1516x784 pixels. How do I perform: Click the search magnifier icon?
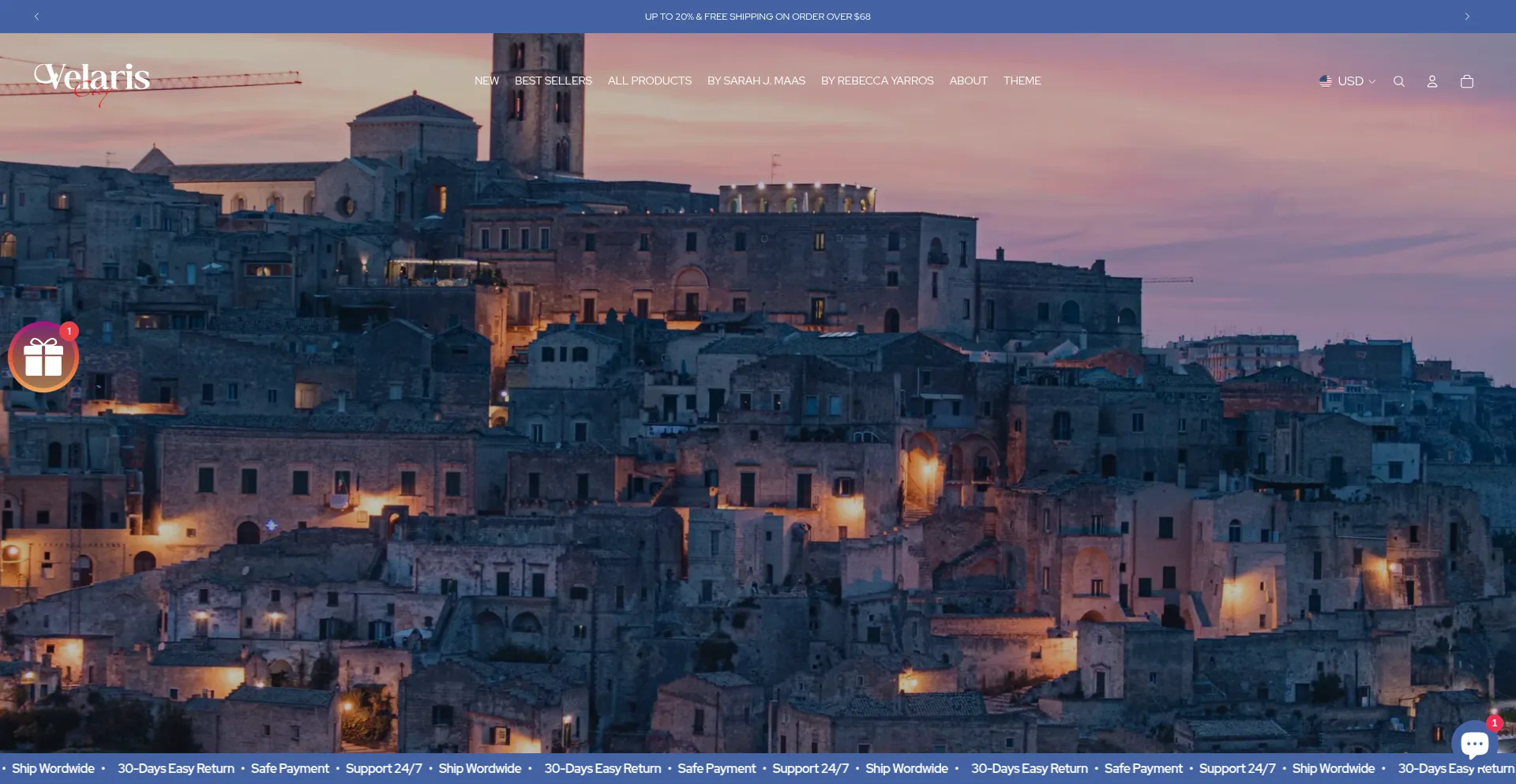1398,81
